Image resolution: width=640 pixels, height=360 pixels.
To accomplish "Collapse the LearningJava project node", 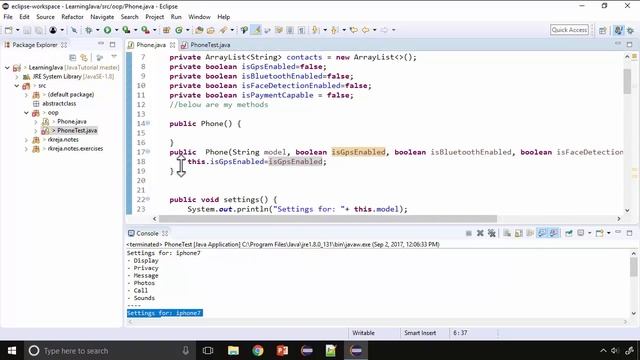I will [x=7, y=68].
